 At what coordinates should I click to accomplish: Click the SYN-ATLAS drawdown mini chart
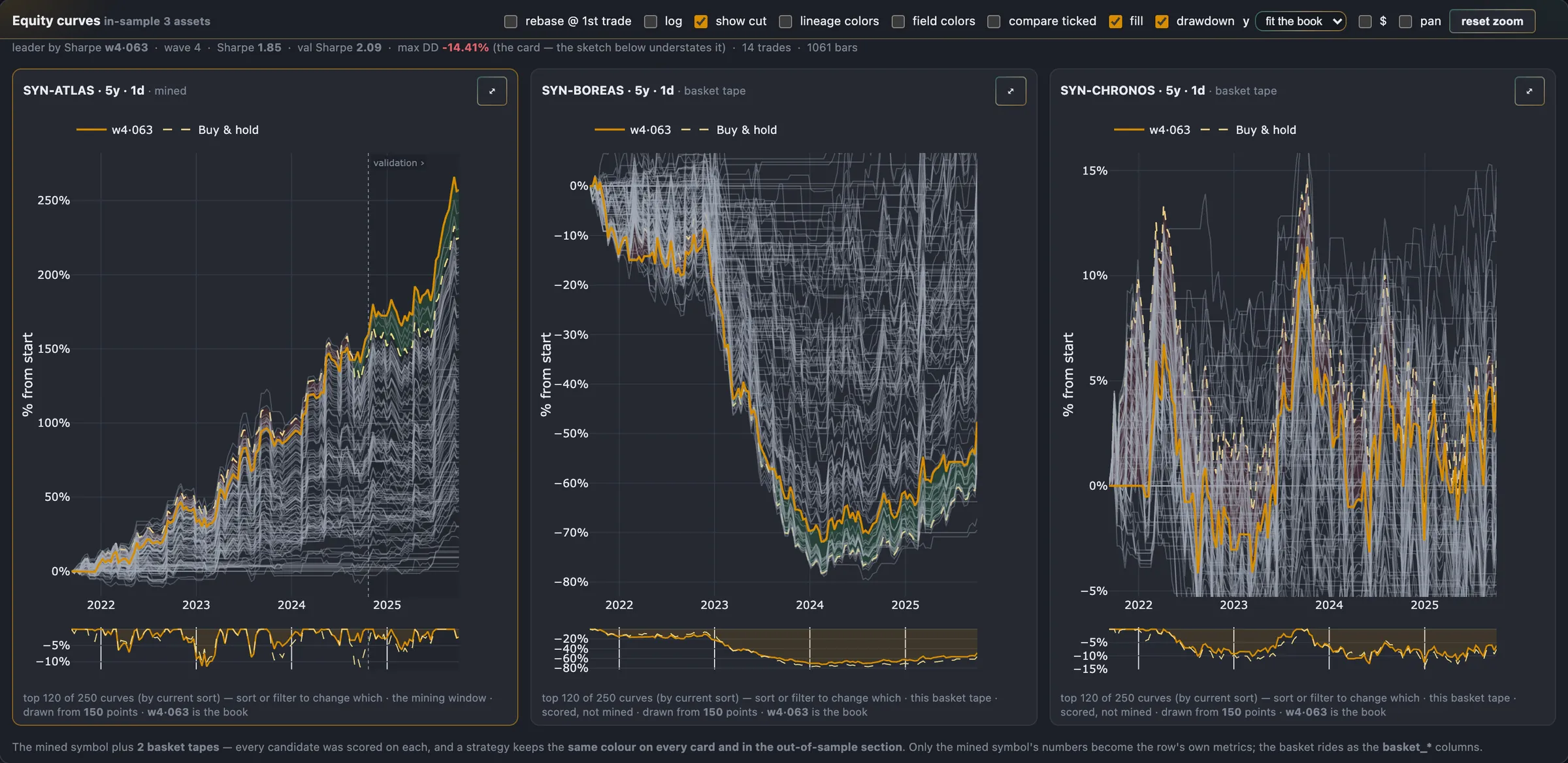click(265, 648)
